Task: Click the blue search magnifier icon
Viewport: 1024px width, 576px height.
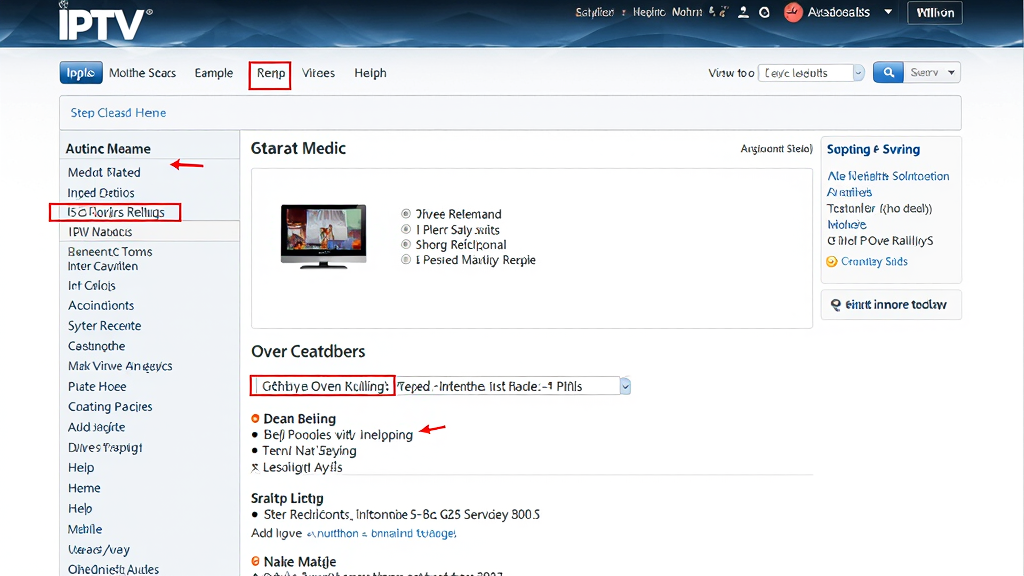Action: 887,71
